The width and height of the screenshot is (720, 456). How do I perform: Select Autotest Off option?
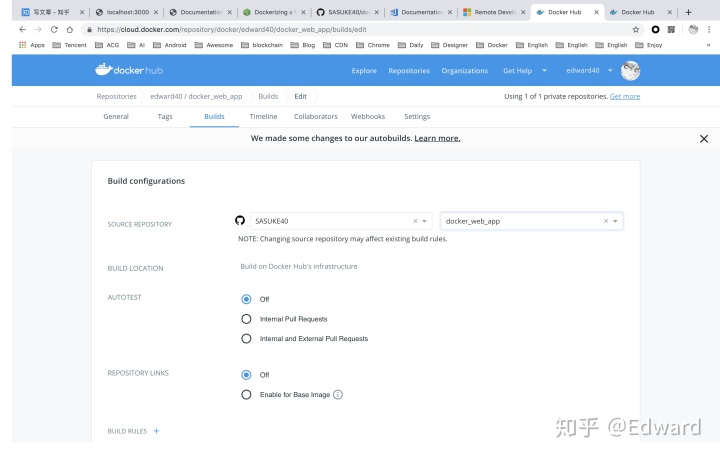pos(246,299)
